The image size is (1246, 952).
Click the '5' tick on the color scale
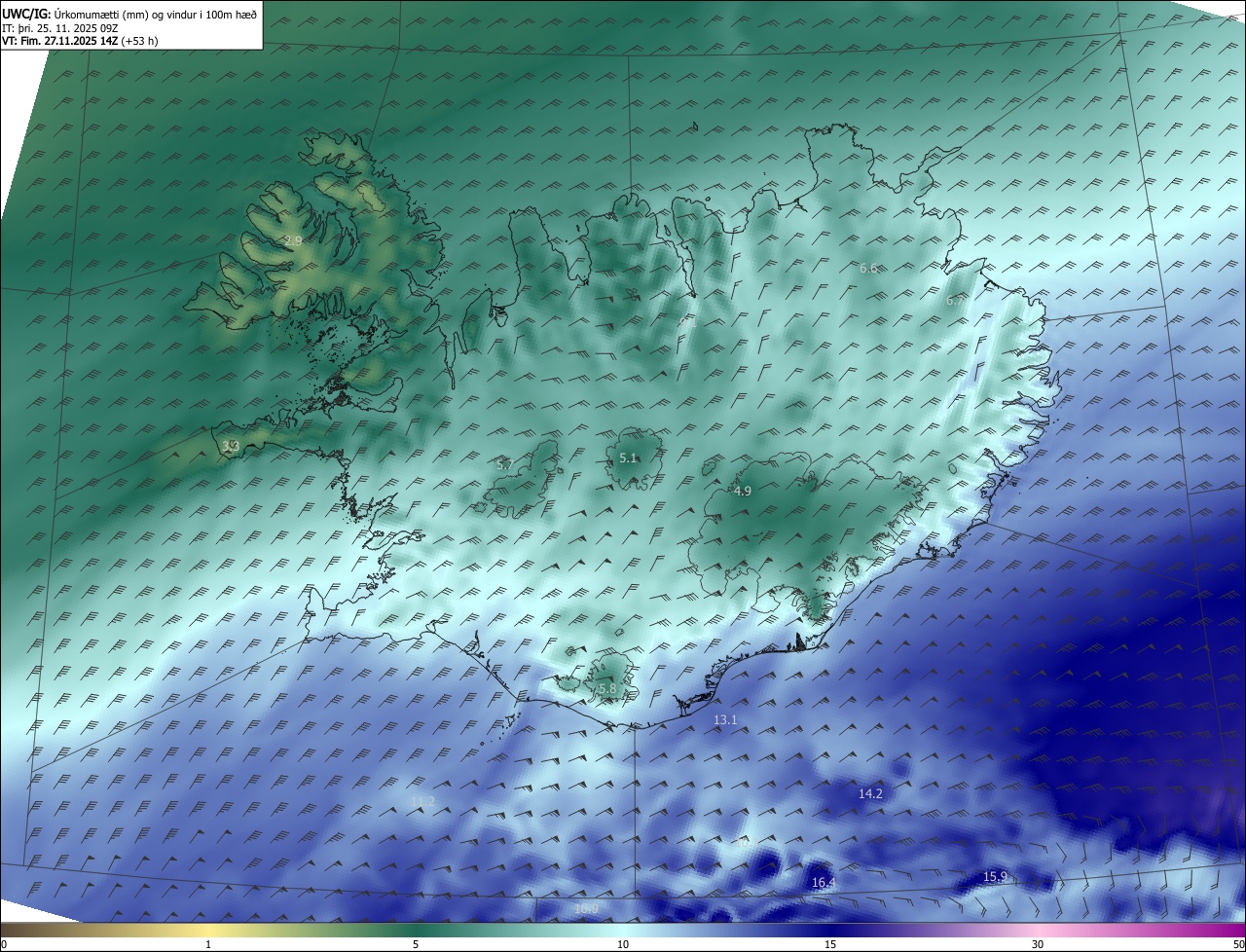click(x=416, y=944)
